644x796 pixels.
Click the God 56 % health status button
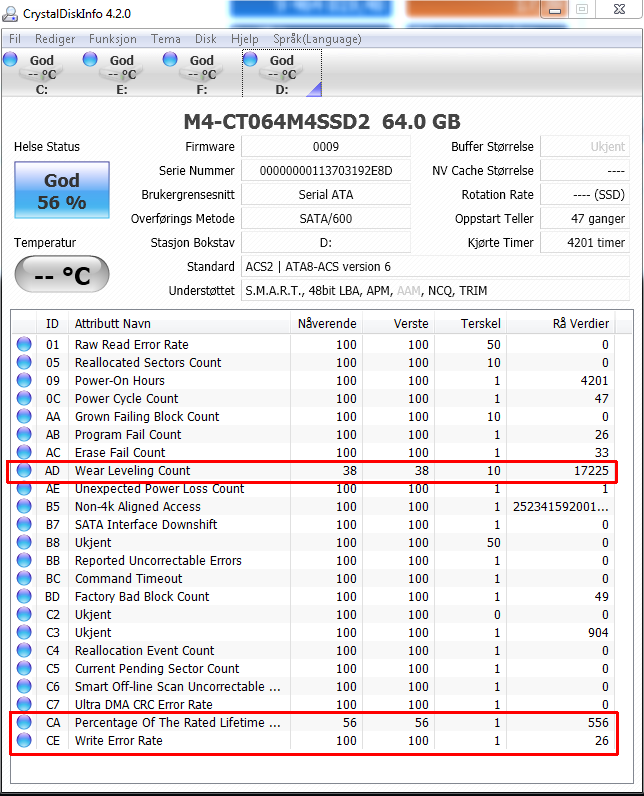pos(62,190)
